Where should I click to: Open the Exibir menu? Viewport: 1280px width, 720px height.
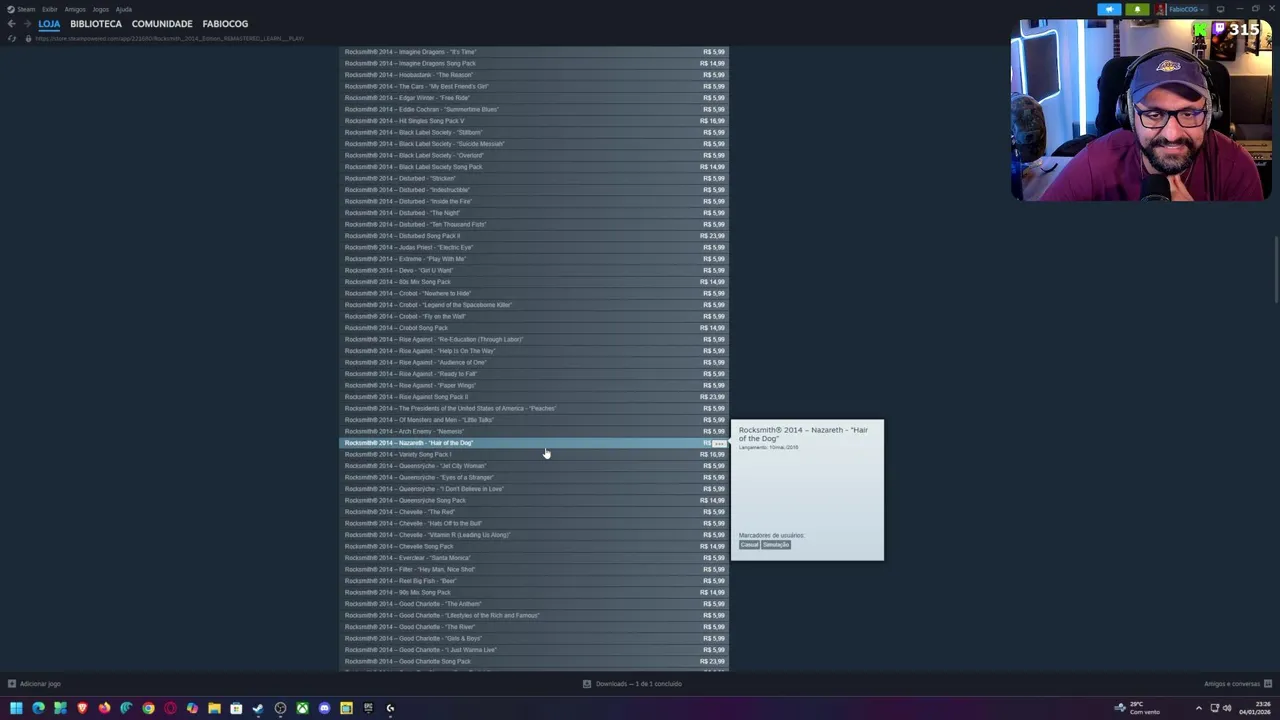point(49,9)
